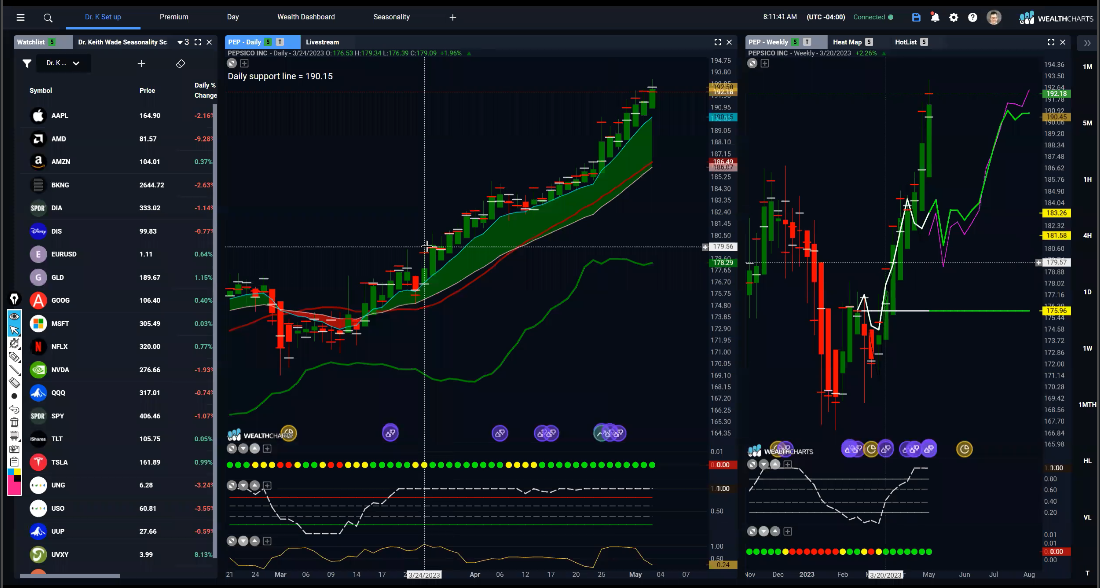Add a symbol to the watchlist
Screen dimensions: 1100x588
coord(141,63)
